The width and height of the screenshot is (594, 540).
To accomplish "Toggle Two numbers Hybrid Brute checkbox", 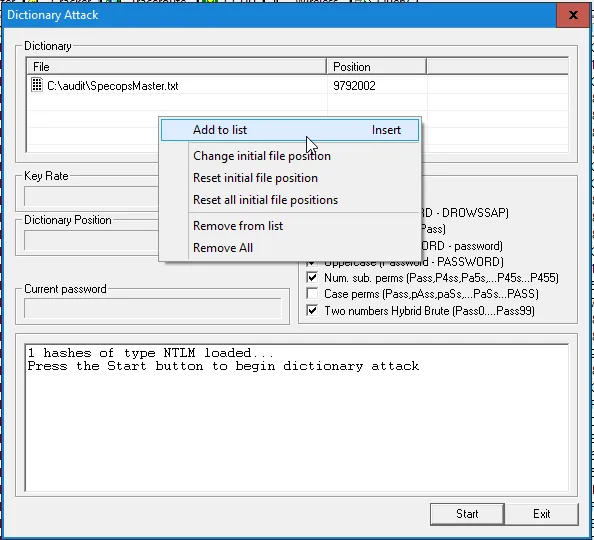I will (x=312, y=311).
